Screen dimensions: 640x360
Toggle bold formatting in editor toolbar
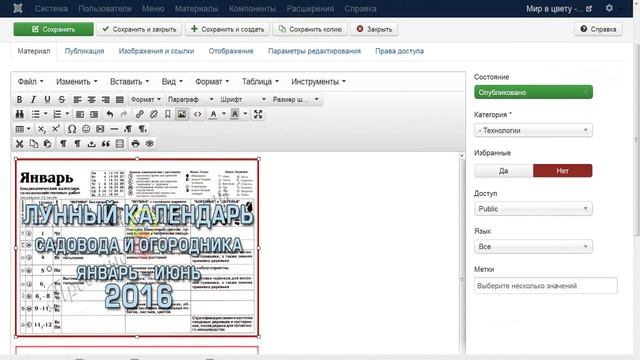(19, 100)
